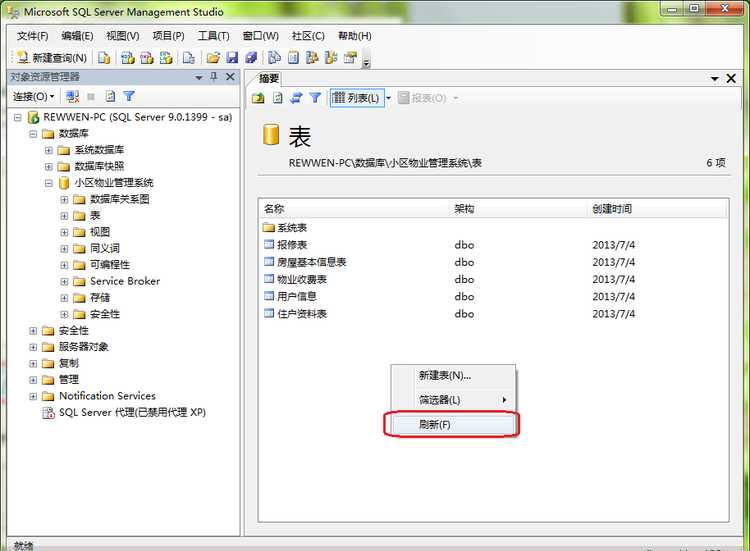Image resolution: width=750 pixels, height=551 pixels.
Task: Open the 系统表 folder in list
Action: [291, 228]
